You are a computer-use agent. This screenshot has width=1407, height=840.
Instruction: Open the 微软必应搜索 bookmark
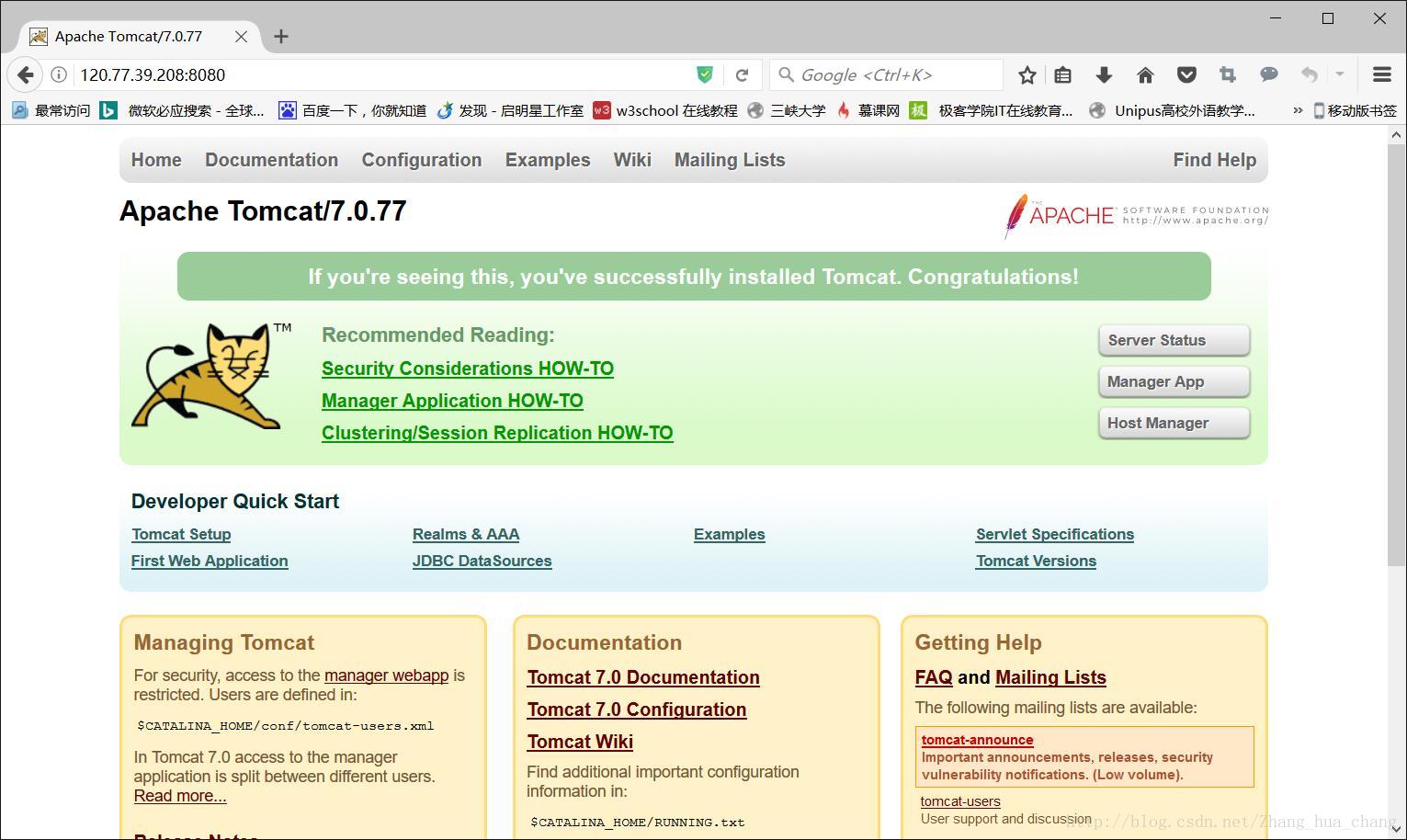tap(182, 110)
